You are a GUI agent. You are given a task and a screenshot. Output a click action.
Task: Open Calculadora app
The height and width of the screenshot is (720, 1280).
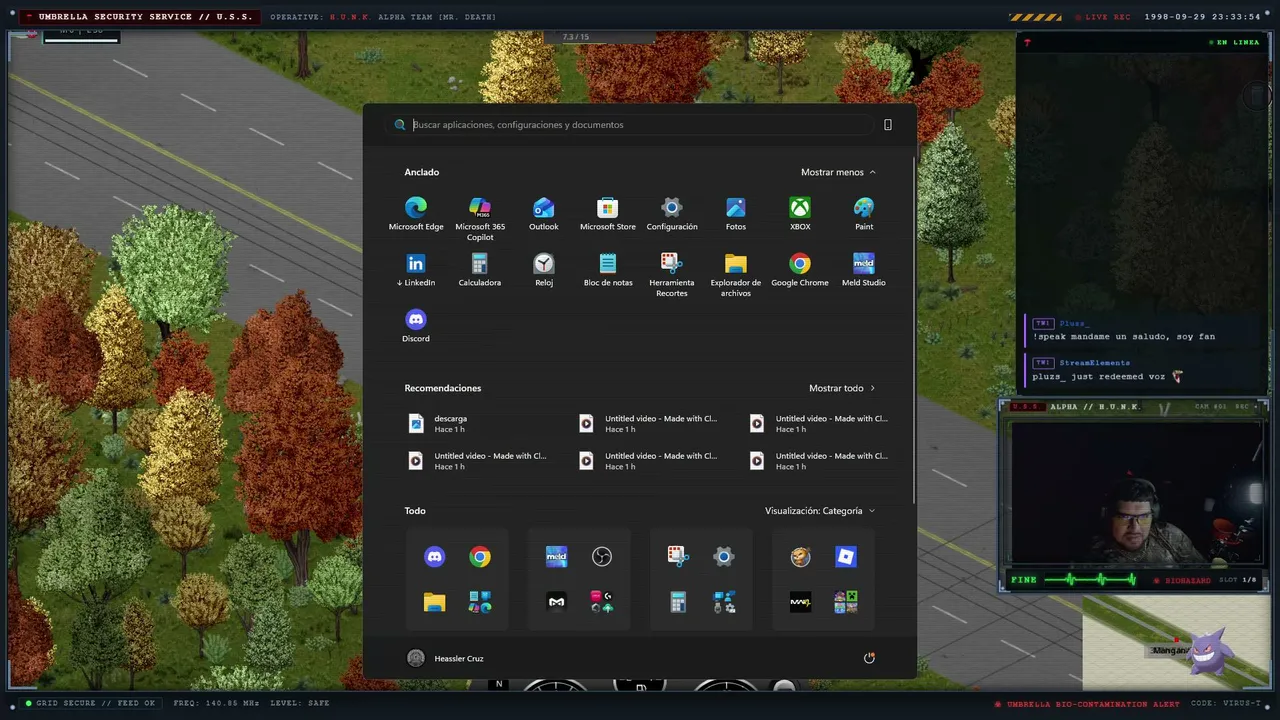[480, 270]
